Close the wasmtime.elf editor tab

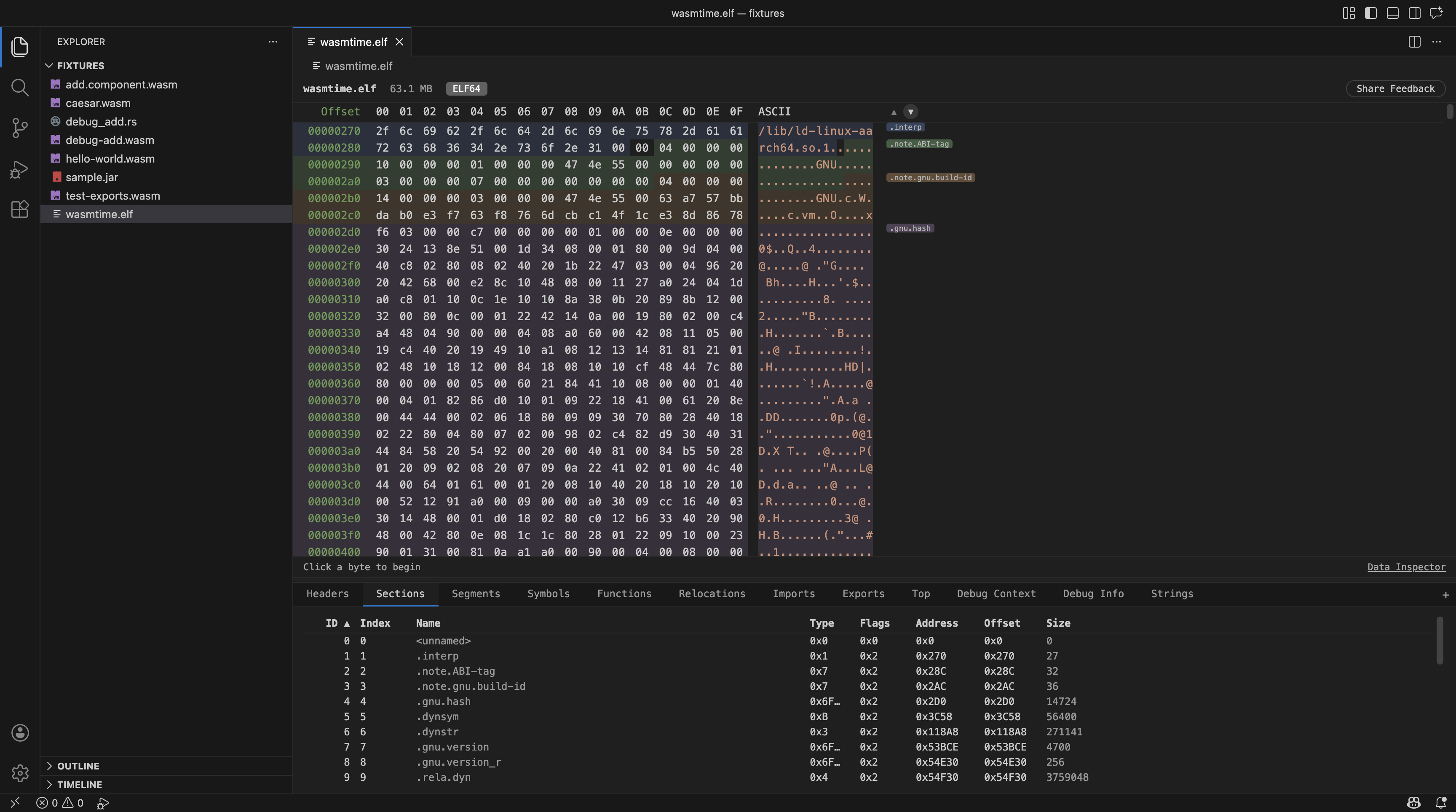400,42
